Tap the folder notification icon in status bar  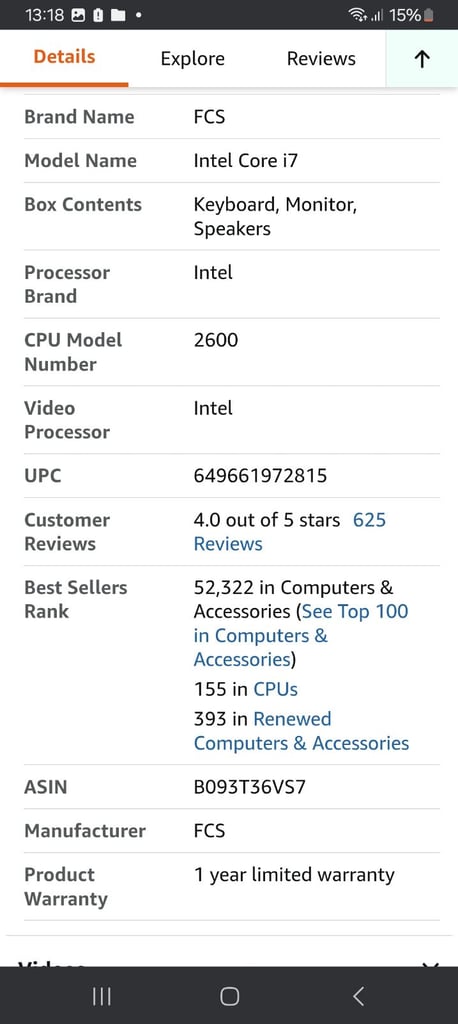click(118, 14)
